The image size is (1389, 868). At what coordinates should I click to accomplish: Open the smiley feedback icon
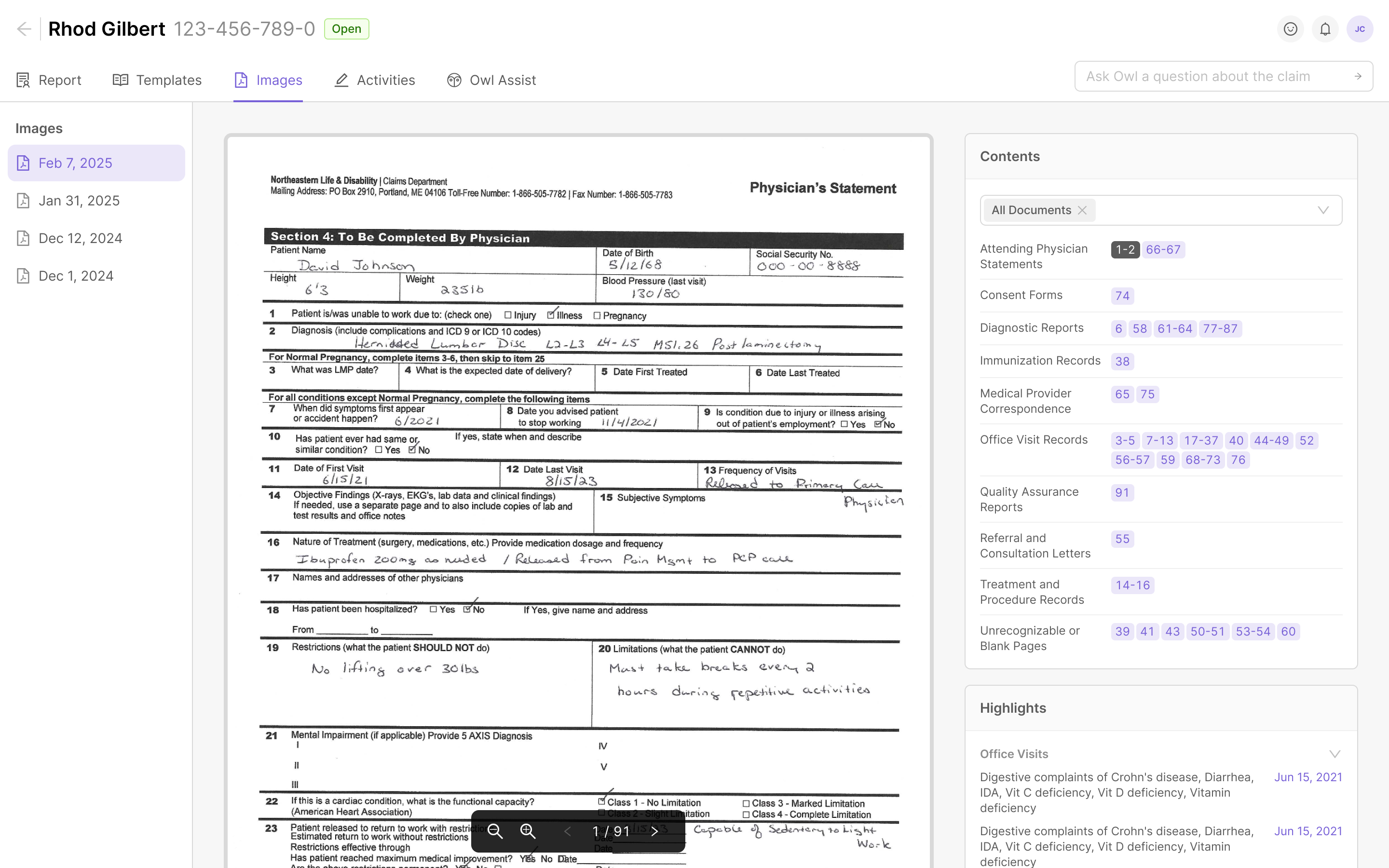[1290, 29]
